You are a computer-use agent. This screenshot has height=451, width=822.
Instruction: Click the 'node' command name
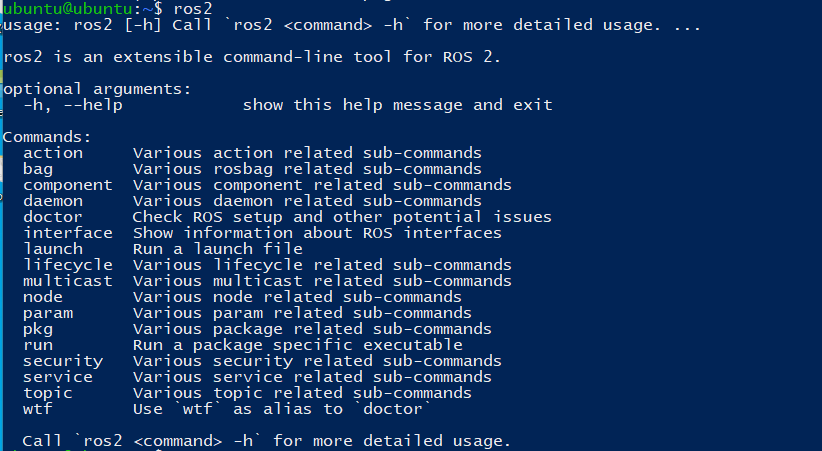(x=42, y=297)
